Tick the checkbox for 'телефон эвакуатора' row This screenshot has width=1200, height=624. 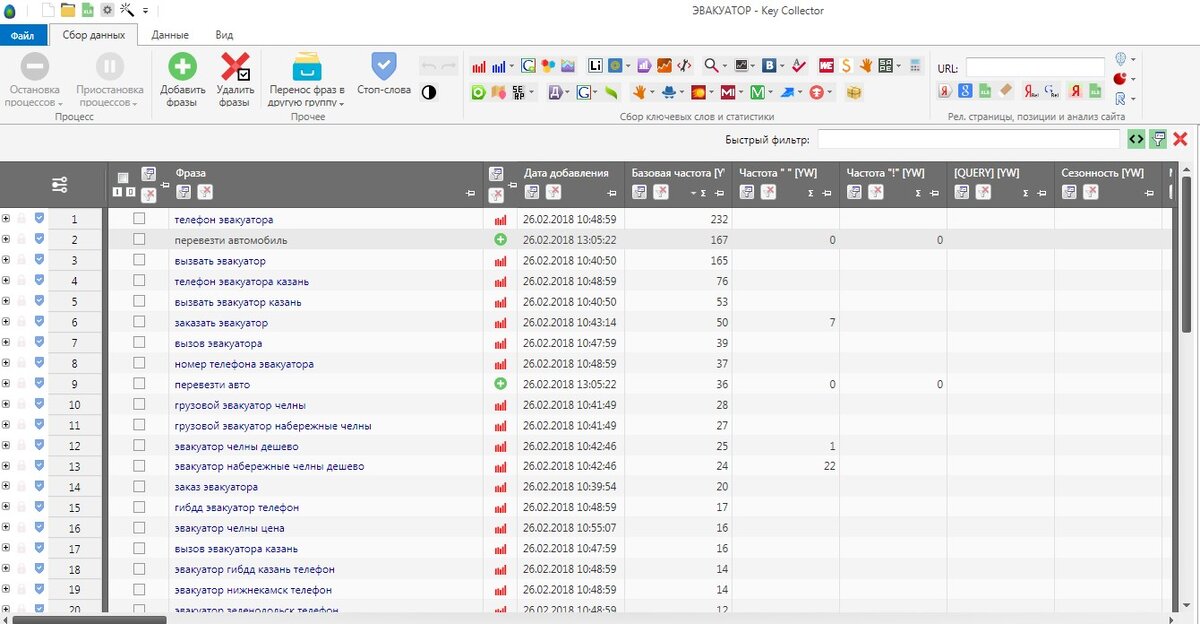coord(139,219)
